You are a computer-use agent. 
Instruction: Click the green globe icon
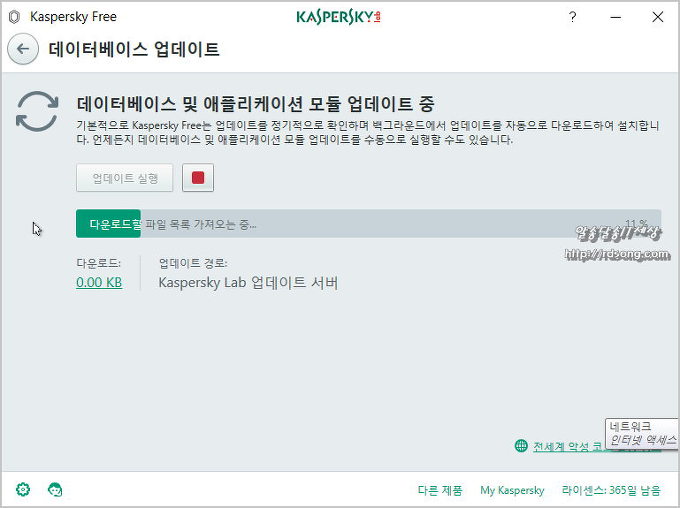point(521,446)
